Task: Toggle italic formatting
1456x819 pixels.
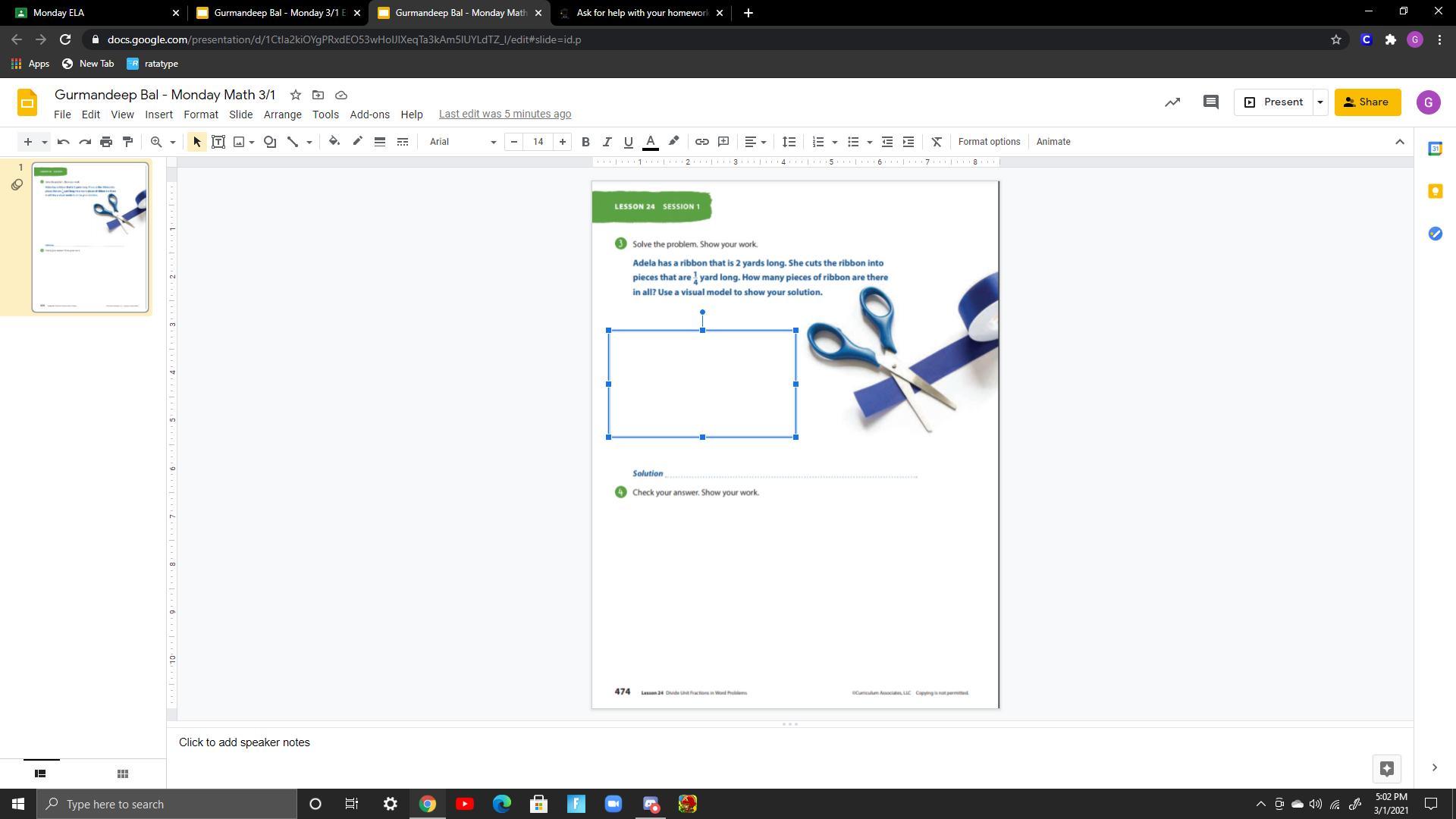Action: (607, 142)
